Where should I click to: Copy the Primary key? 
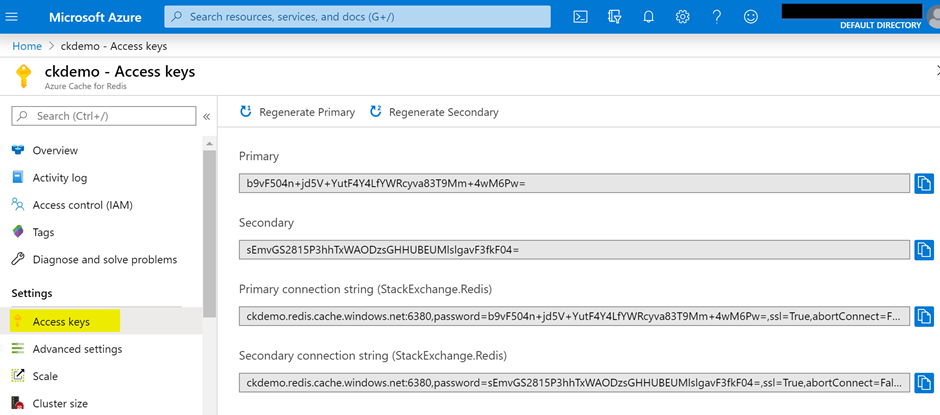[x=924, y=184]
